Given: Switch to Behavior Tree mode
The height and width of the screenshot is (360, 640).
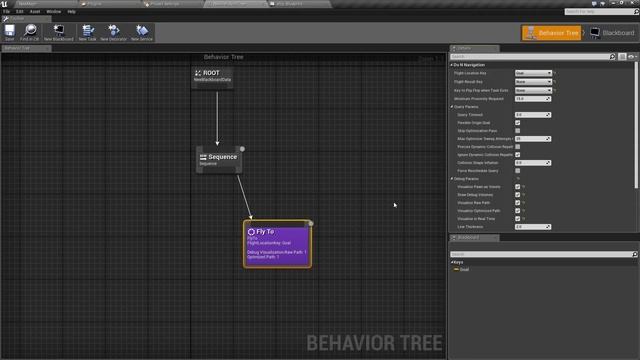Looking at the screenshot, I should [x=551, y=33].
